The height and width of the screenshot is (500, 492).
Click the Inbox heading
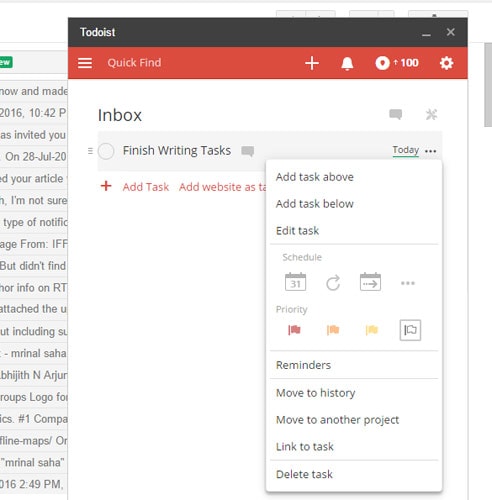point(120,115)
